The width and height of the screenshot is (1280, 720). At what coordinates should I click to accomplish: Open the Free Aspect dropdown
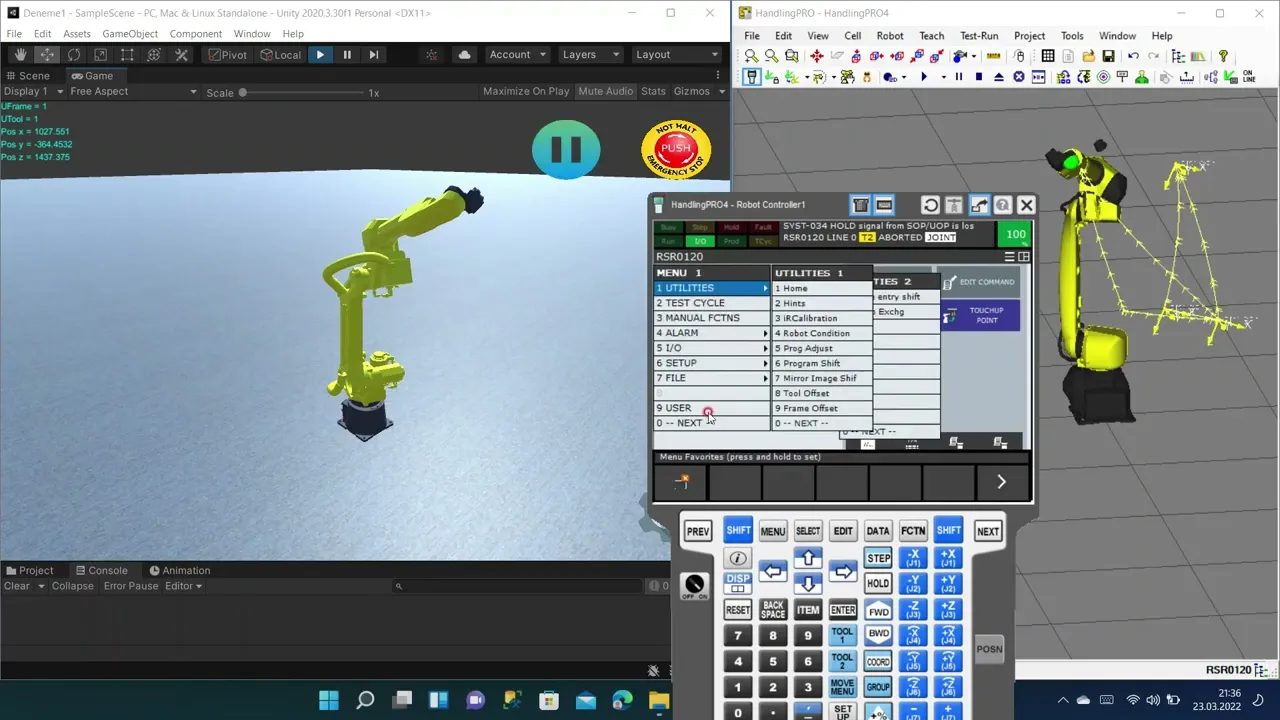133,91
